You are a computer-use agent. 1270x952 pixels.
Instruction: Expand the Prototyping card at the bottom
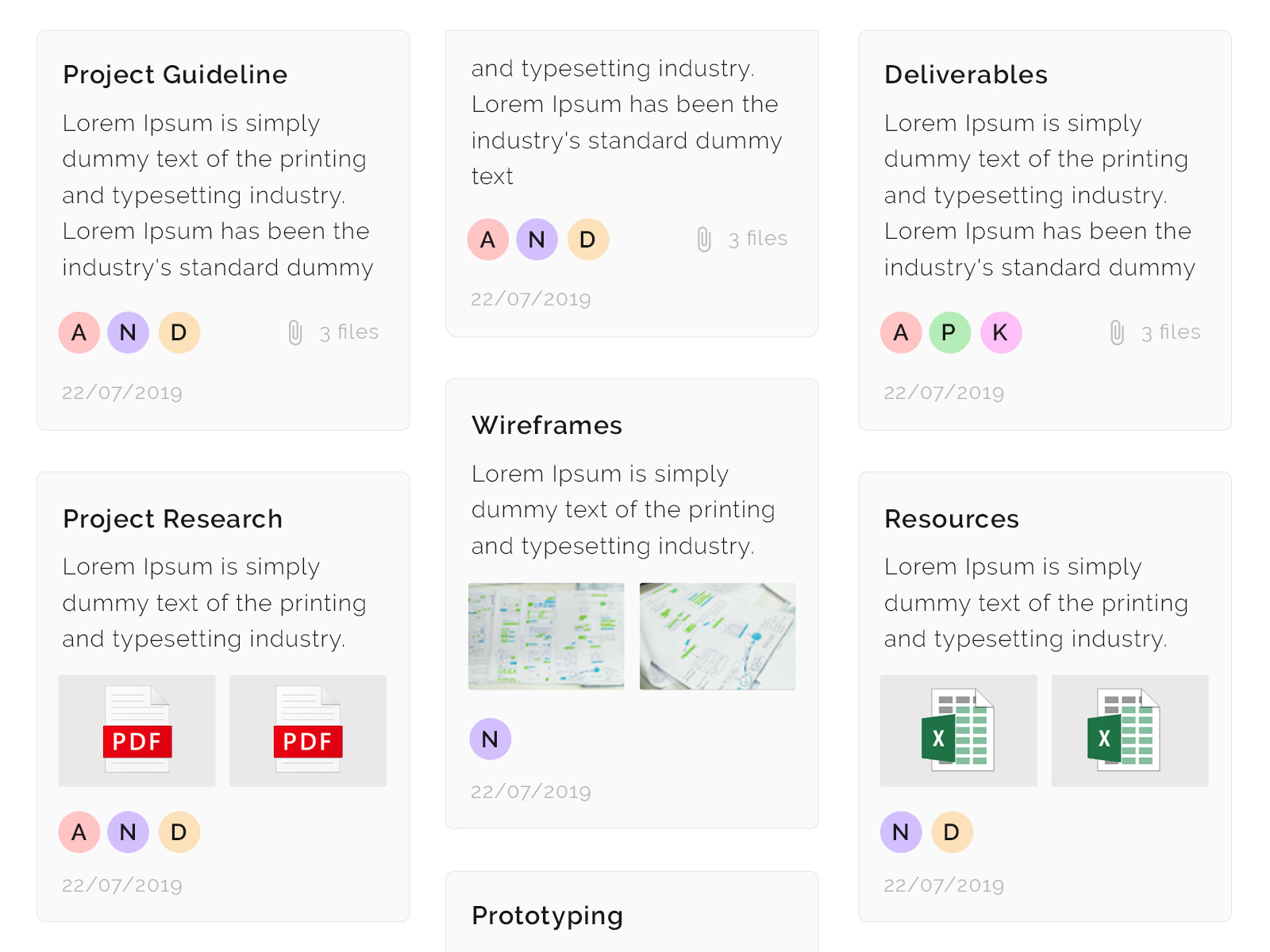click(x=547, y=916)
